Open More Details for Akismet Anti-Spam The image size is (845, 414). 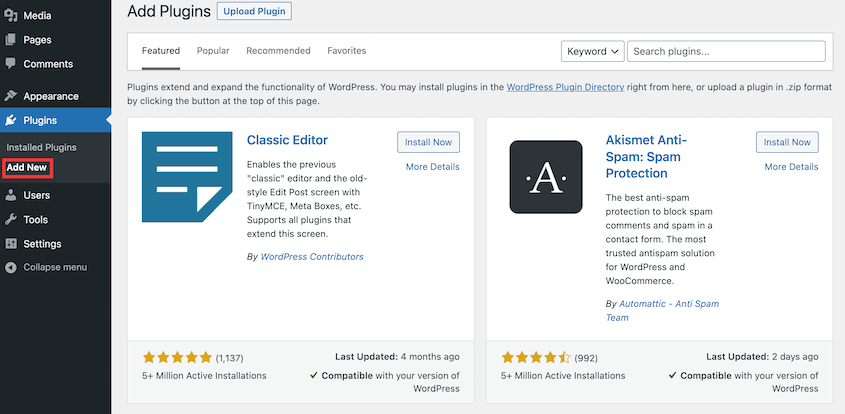pyautogui.click(x=791, y=167)
